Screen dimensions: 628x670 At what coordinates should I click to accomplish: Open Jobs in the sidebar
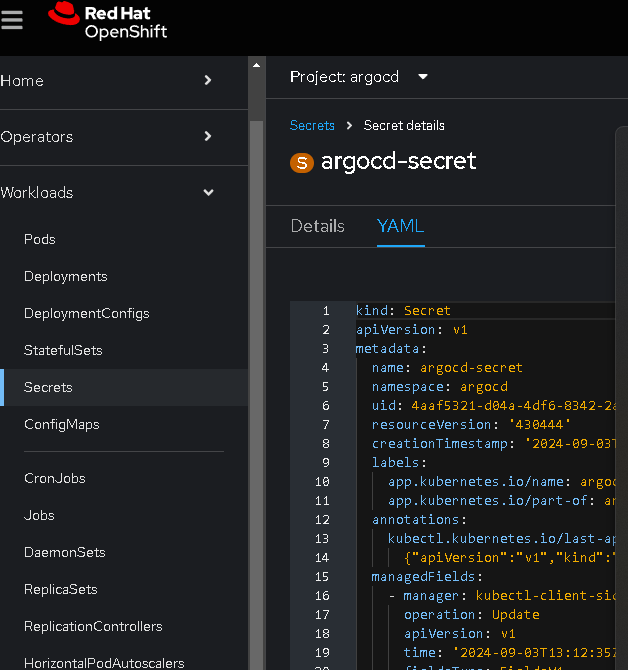[x=39, y=515]
